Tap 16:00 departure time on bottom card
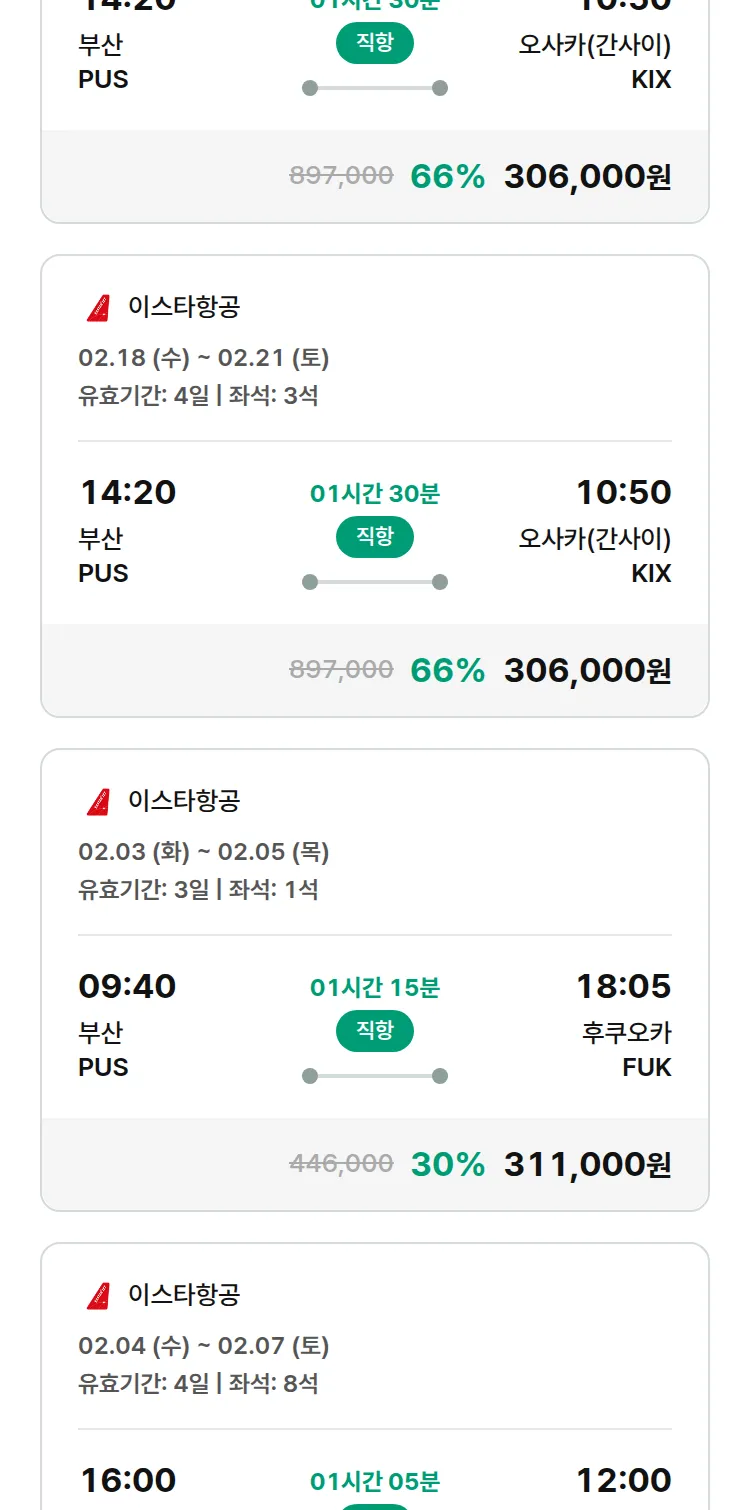The height and width of the screenshot is (1510, 750). tap(127, 1480)
